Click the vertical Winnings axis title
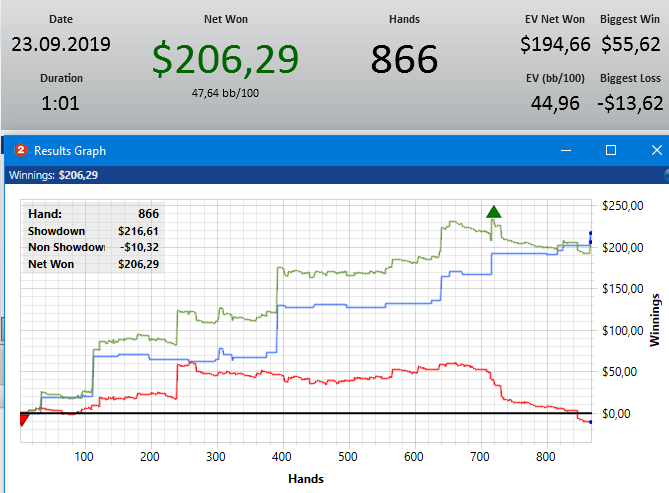Viewport: 669px width, 493px height. (x=654, y=320)
